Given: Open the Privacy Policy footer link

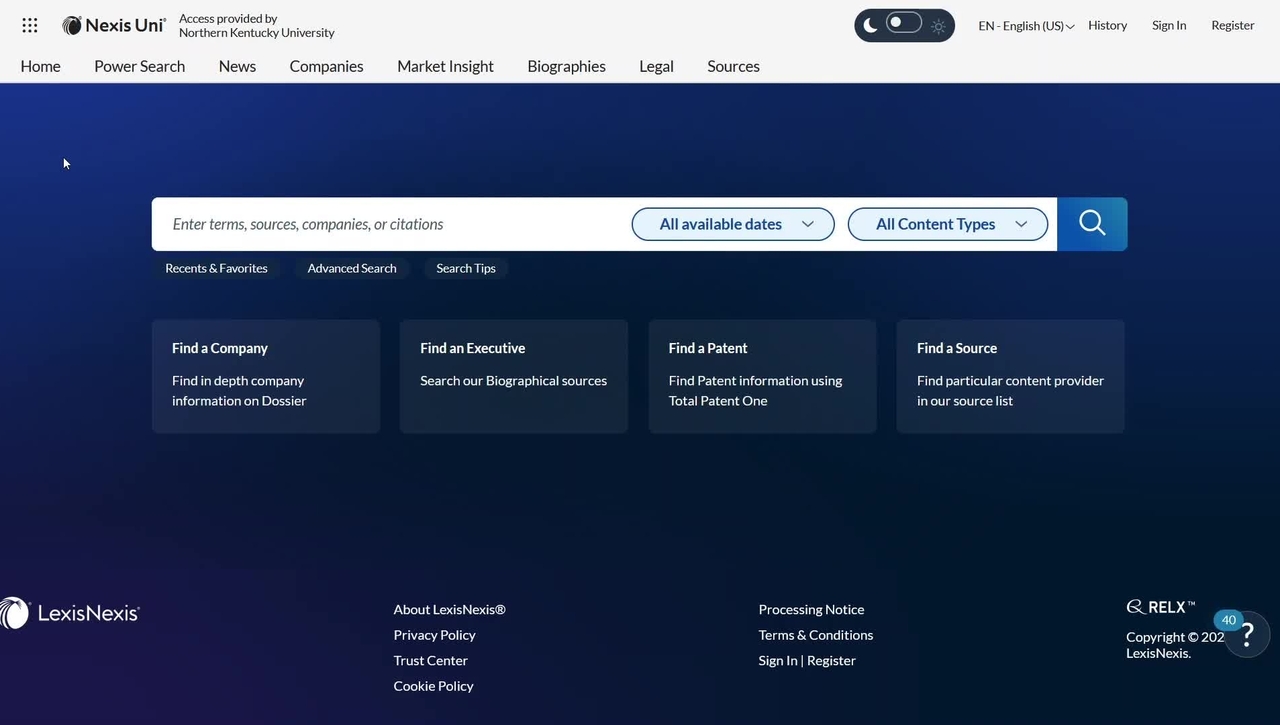Looking at the screenshot, I should 434,635.
